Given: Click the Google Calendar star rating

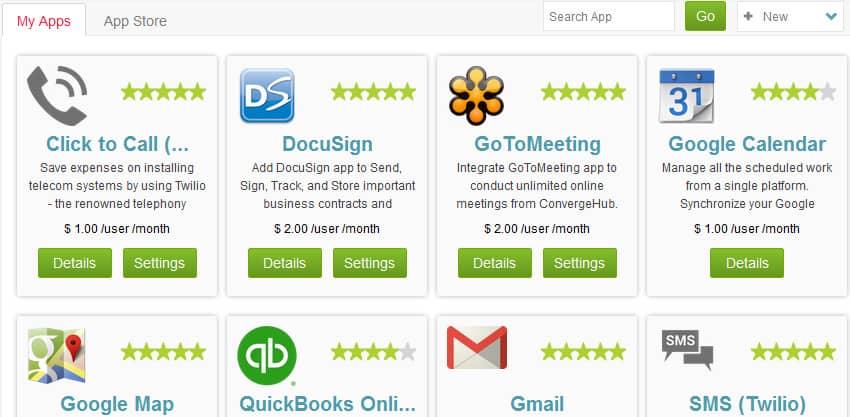Looking at the screenshot, I should [793, 92].
